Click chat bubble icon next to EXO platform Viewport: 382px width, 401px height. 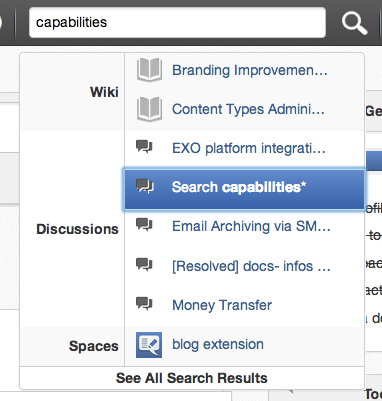[x=144, y=147]
